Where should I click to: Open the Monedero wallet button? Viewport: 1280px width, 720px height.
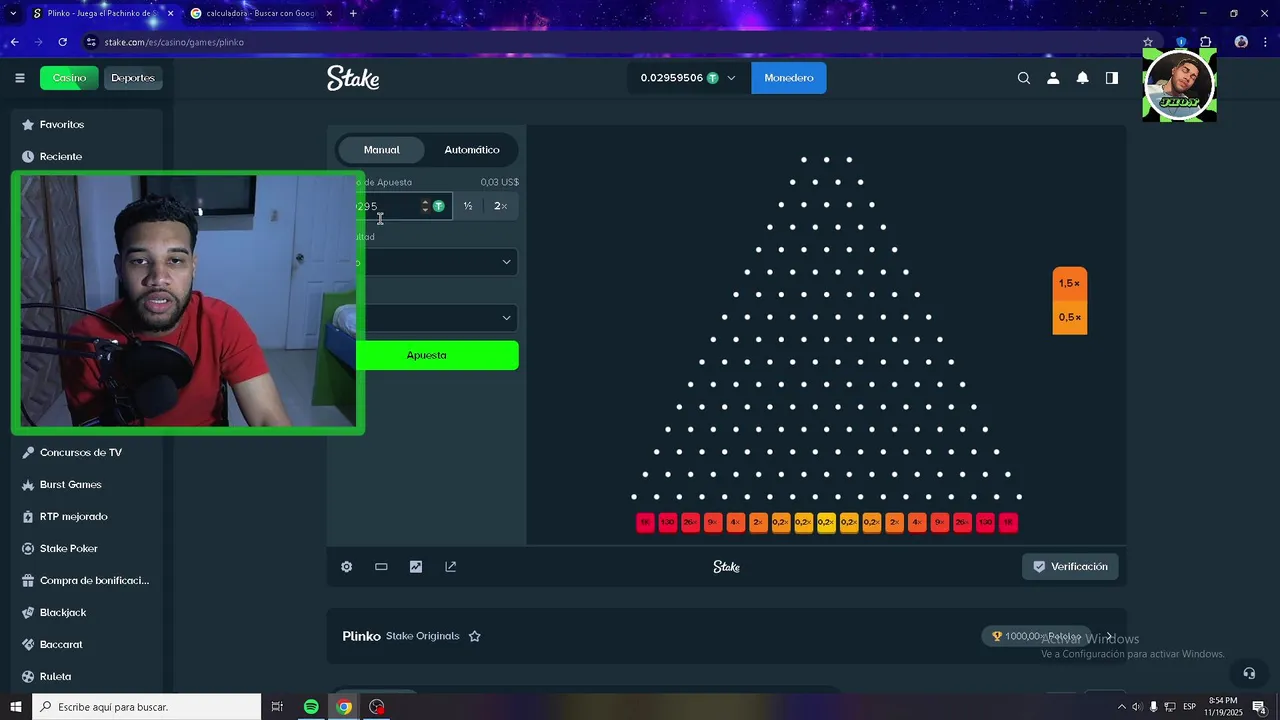[789, 78]
